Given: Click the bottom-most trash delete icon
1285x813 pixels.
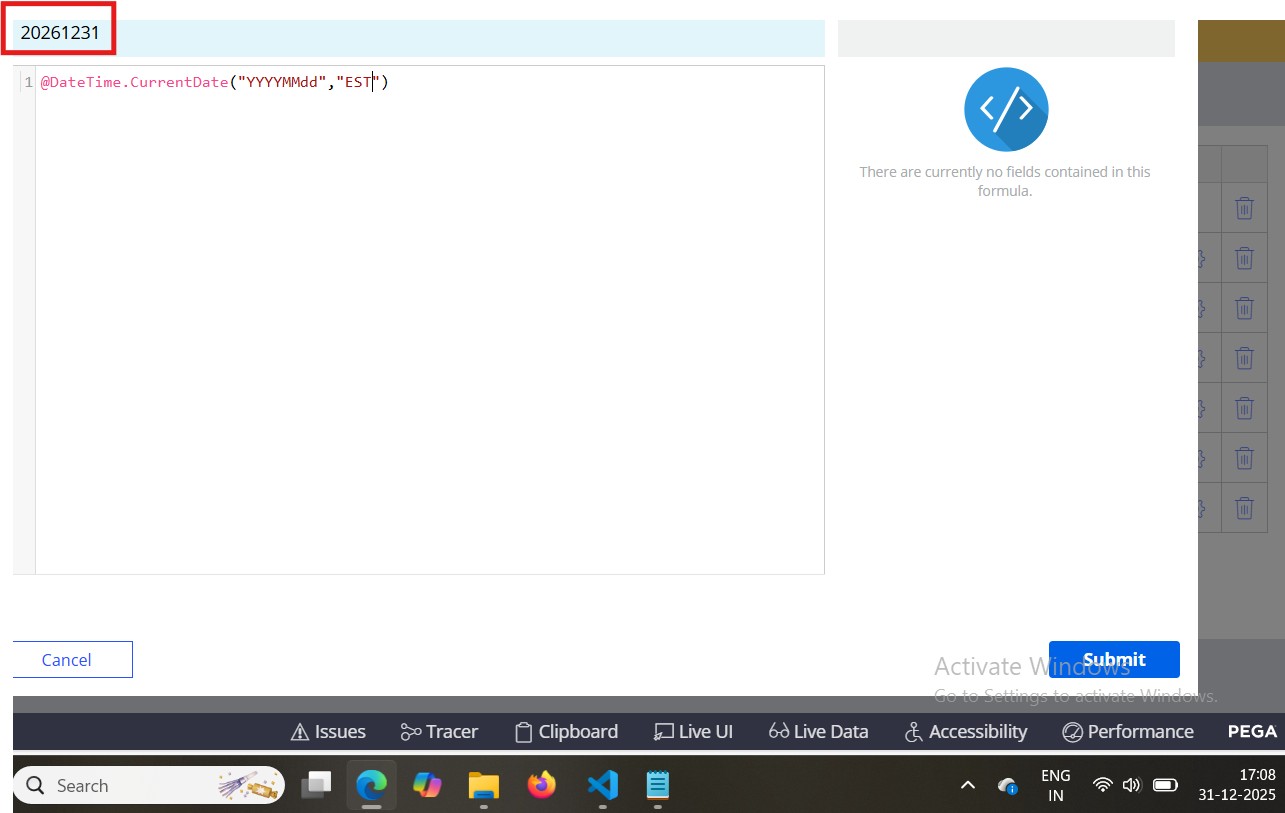Looking at the screenshot, I should pyautogui.click(x=1244, y=508).
